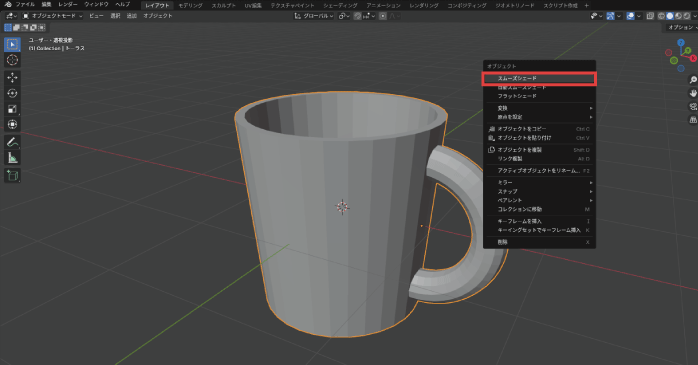Set selection mode to invert
Viewport: 698px width, 365px height.
[33, 28]
